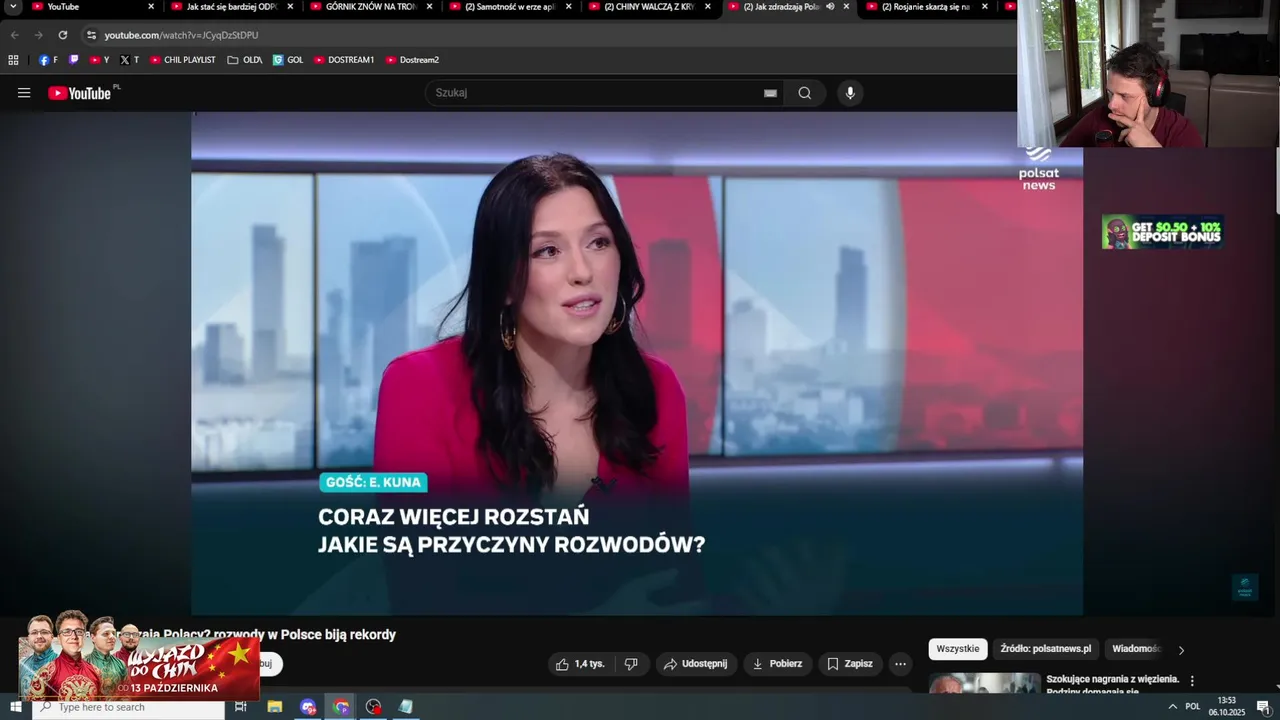Image resolution: width=1280 pixels, height=720 pixels.
Task: Open the Chrome icon on the taskbar
Action: [341, 707]
